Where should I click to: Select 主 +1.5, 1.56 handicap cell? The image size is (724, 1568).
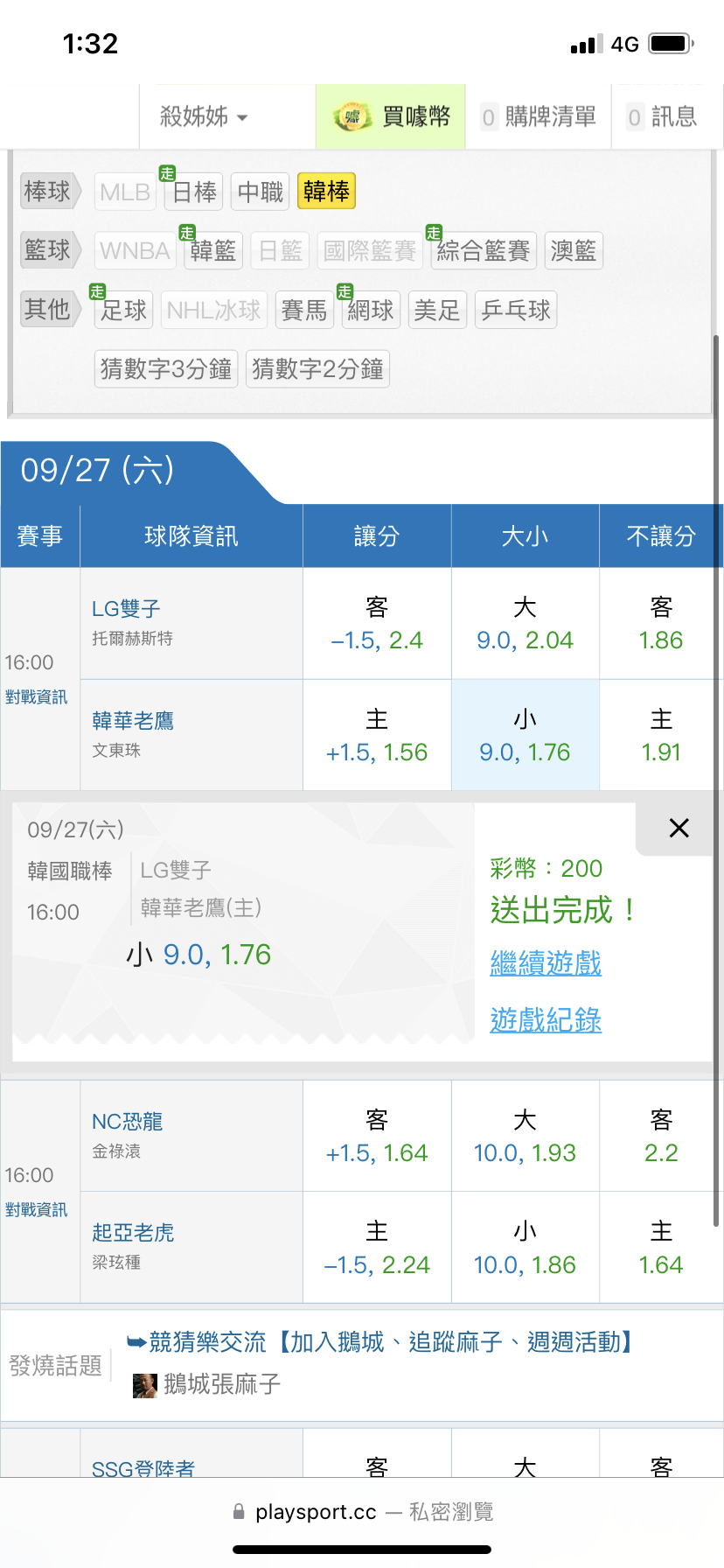(377, 736)
